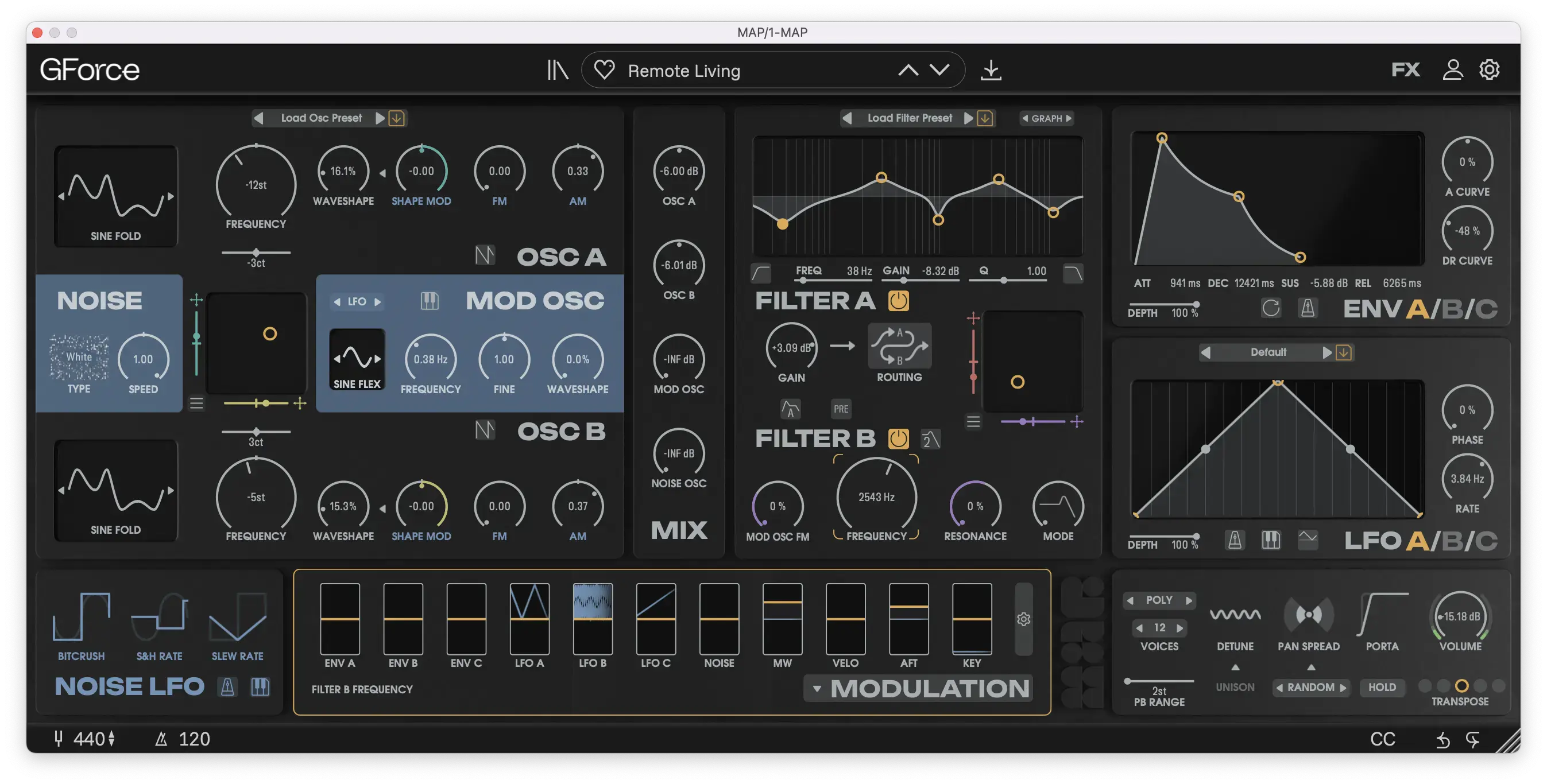Toggle the ENV loop circular arrow icon
Screen dimensions: 1547x784
pyautogui.click(x=1271, y=309)
